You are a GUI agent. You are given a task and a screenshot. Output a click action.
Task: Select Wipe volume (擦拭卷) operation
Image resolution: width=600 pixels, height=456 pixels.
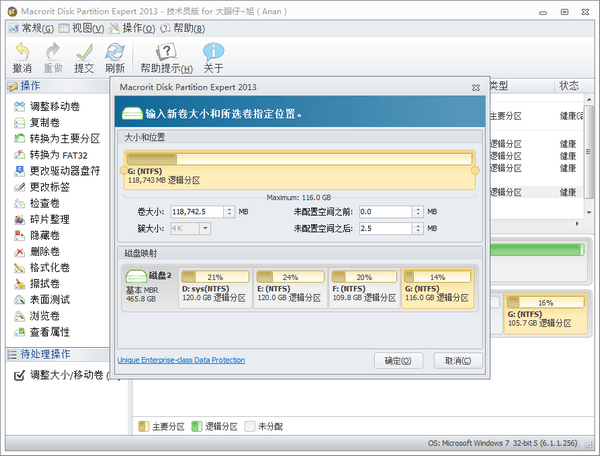(37, 283)
